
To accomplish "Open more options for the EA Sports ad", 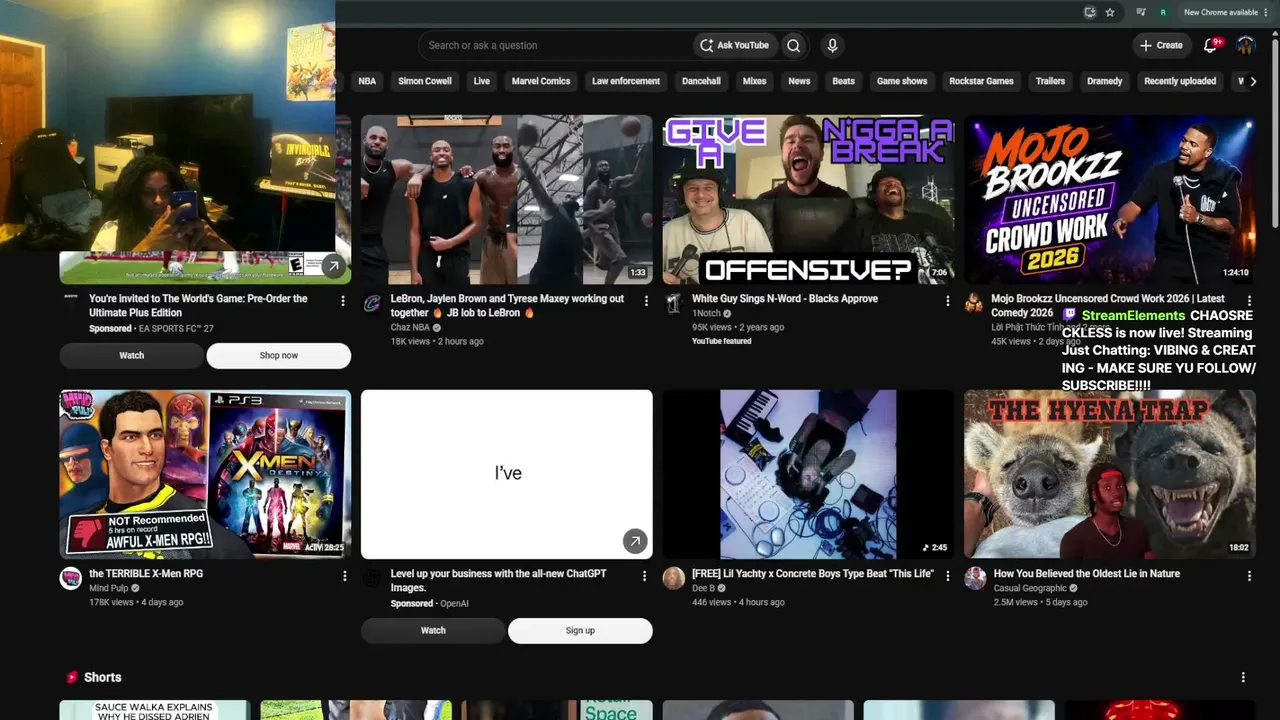I will pos(343,300).
